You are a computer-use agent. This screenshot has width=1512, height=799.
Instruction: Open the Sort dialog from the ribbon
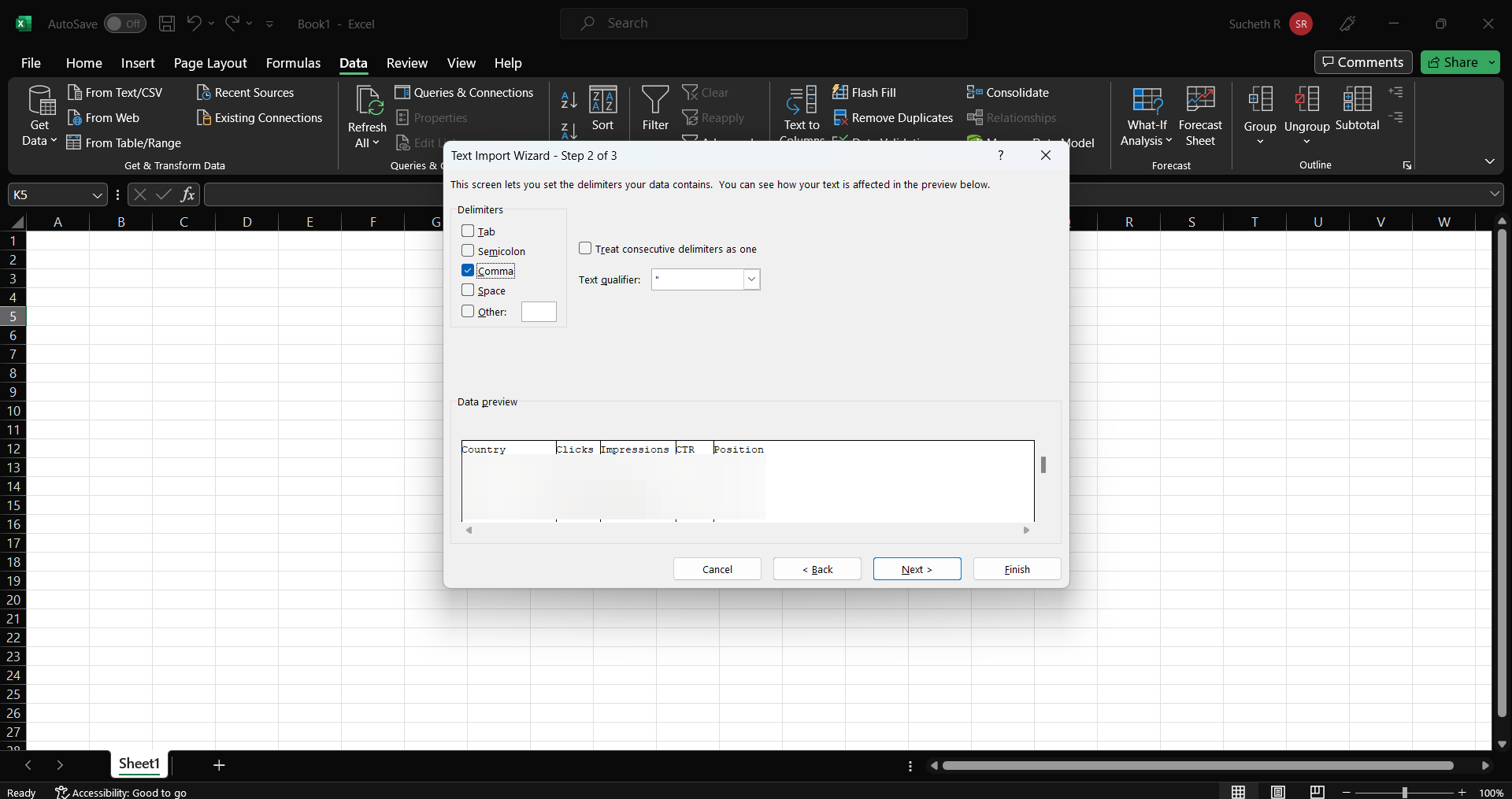603,109
